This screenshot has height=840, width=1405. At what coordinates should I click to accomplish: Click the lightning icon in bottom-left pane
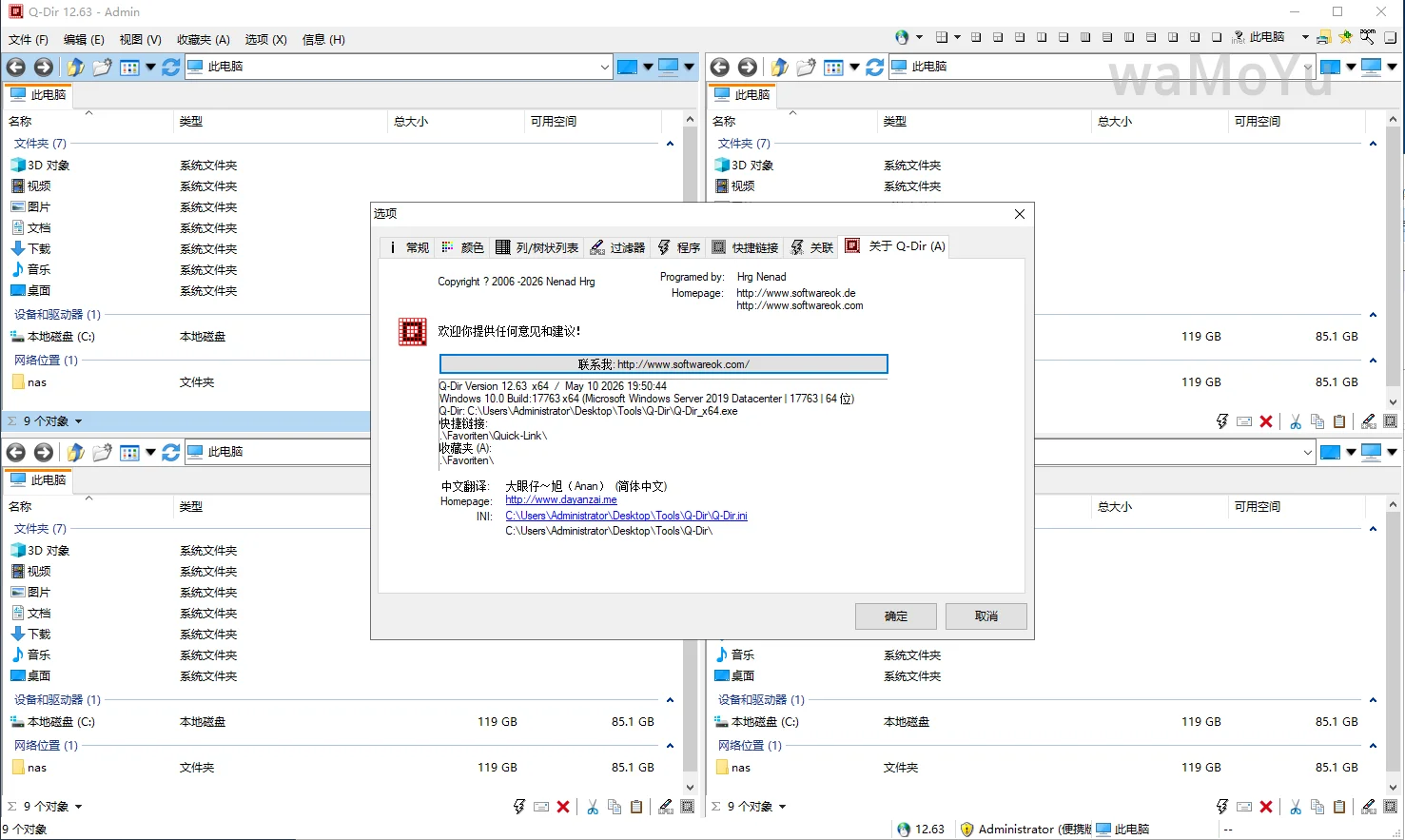(519, 807)
